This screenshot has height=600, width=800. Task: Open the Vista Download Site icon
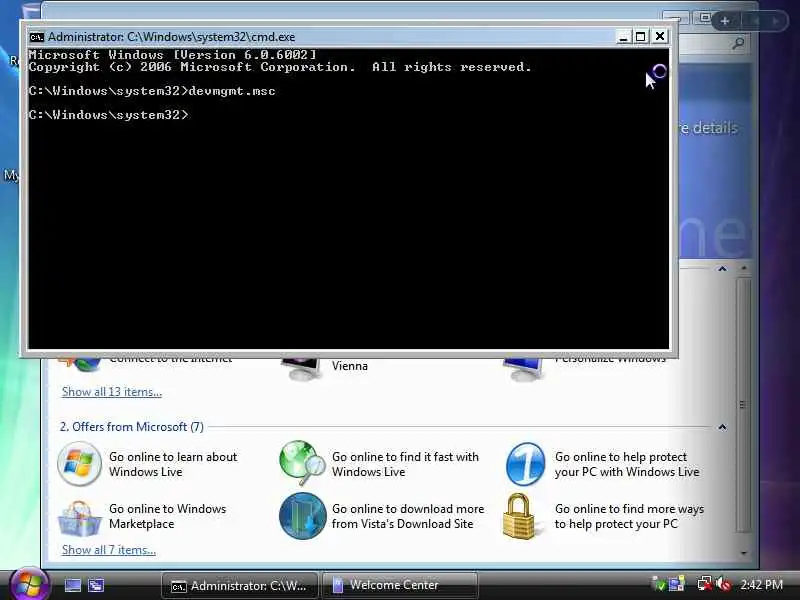303,516
